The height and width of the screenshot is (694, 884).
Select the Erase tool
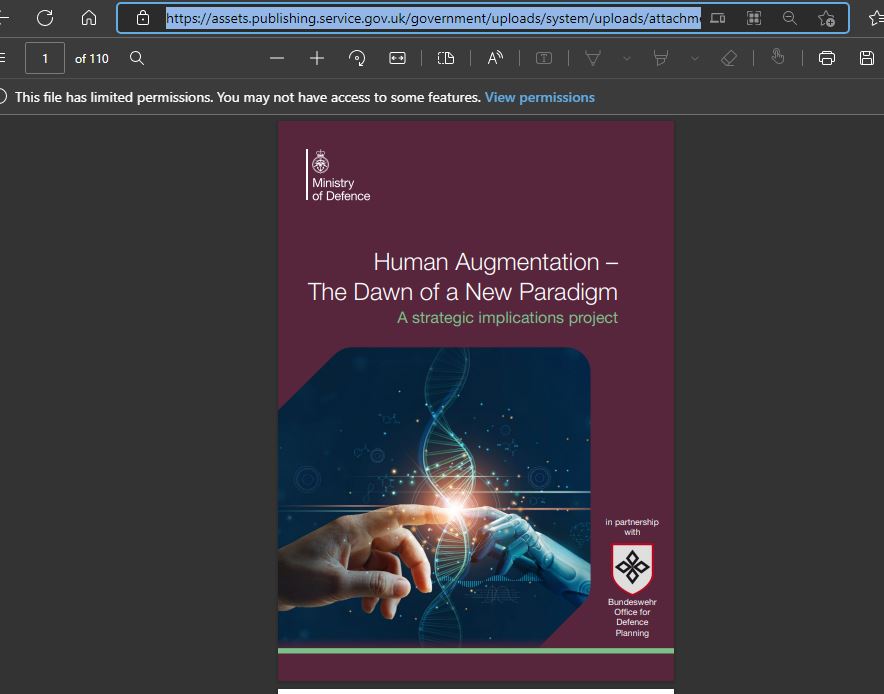coord(729,58)
